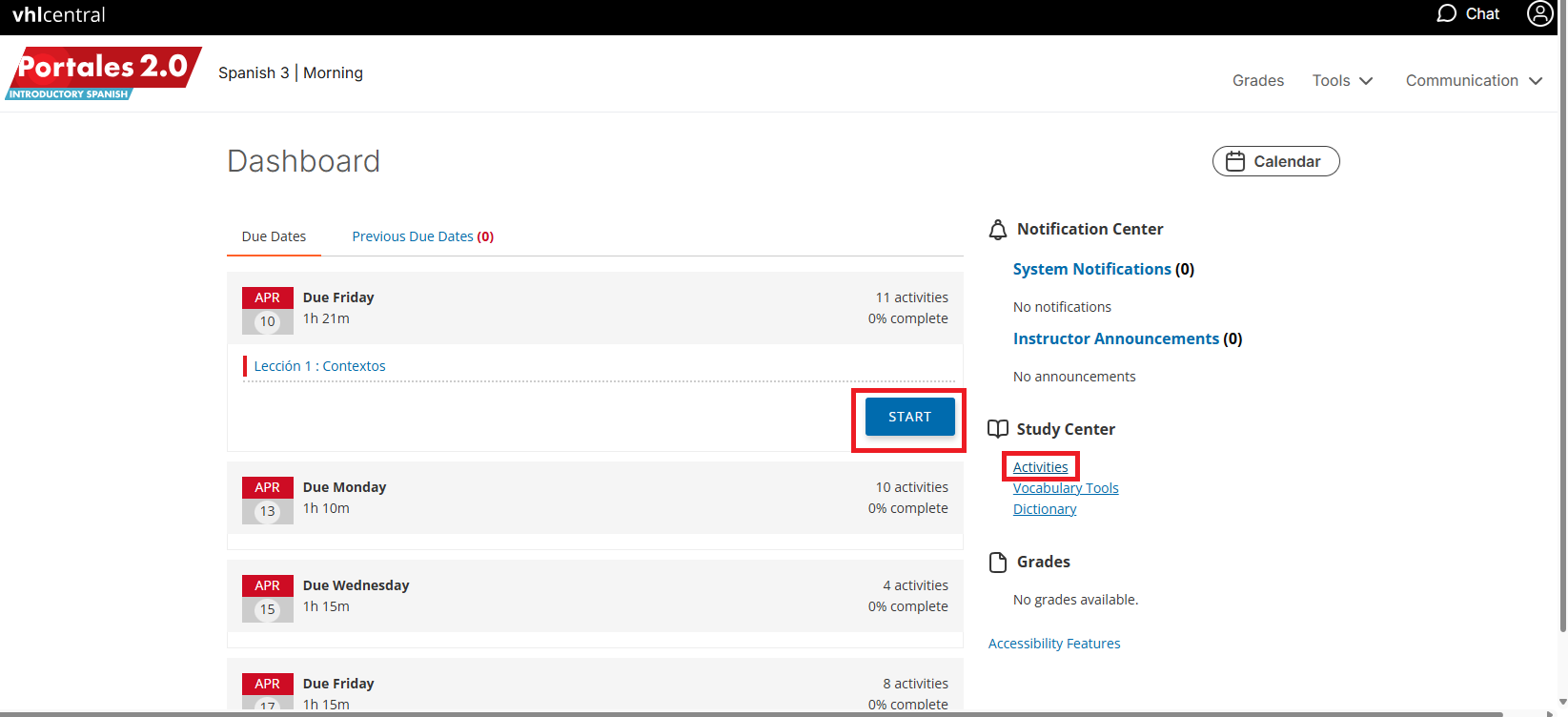Expand the Due Wednesday assignment row
Viewport: 1568px width, 717px height.
(x=595, y=596)
